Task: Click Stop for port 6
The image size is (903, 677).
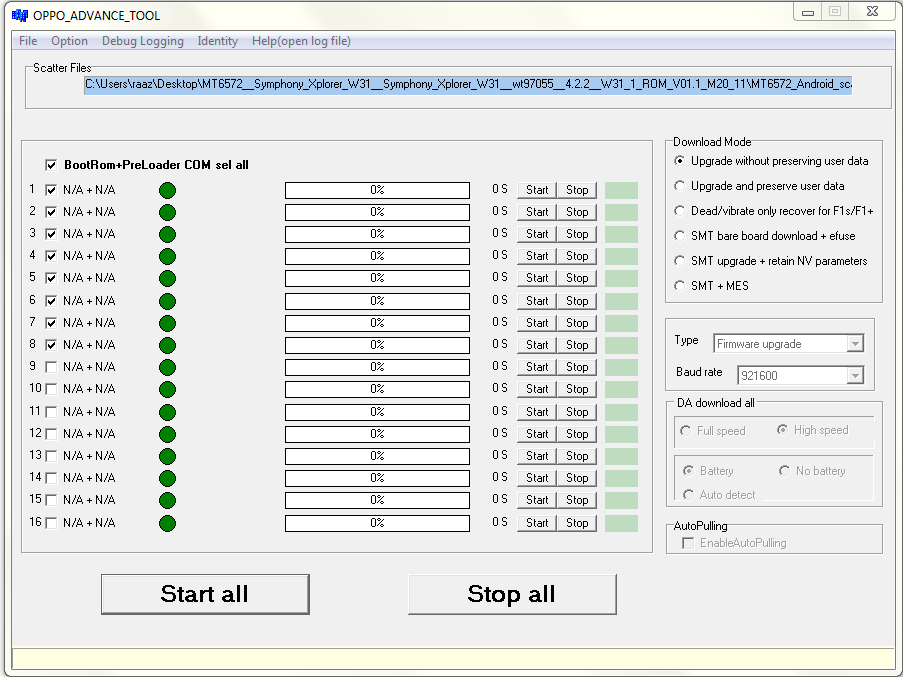Action: [576, 301]
